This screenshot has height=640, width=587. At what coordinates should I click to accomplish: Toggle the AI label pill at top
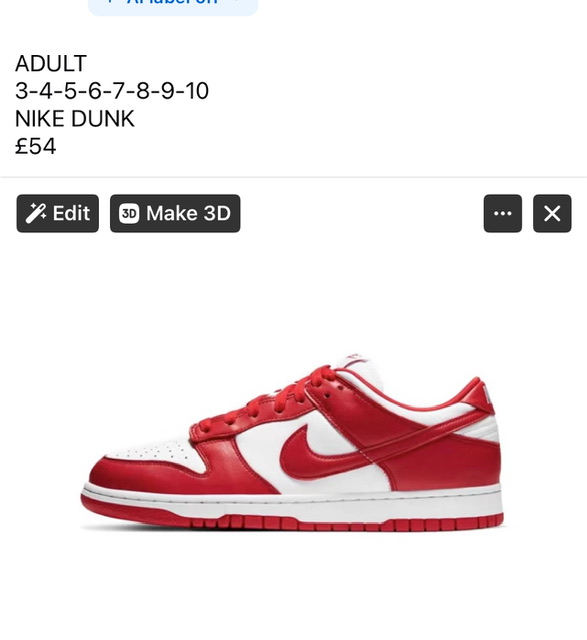173,5
